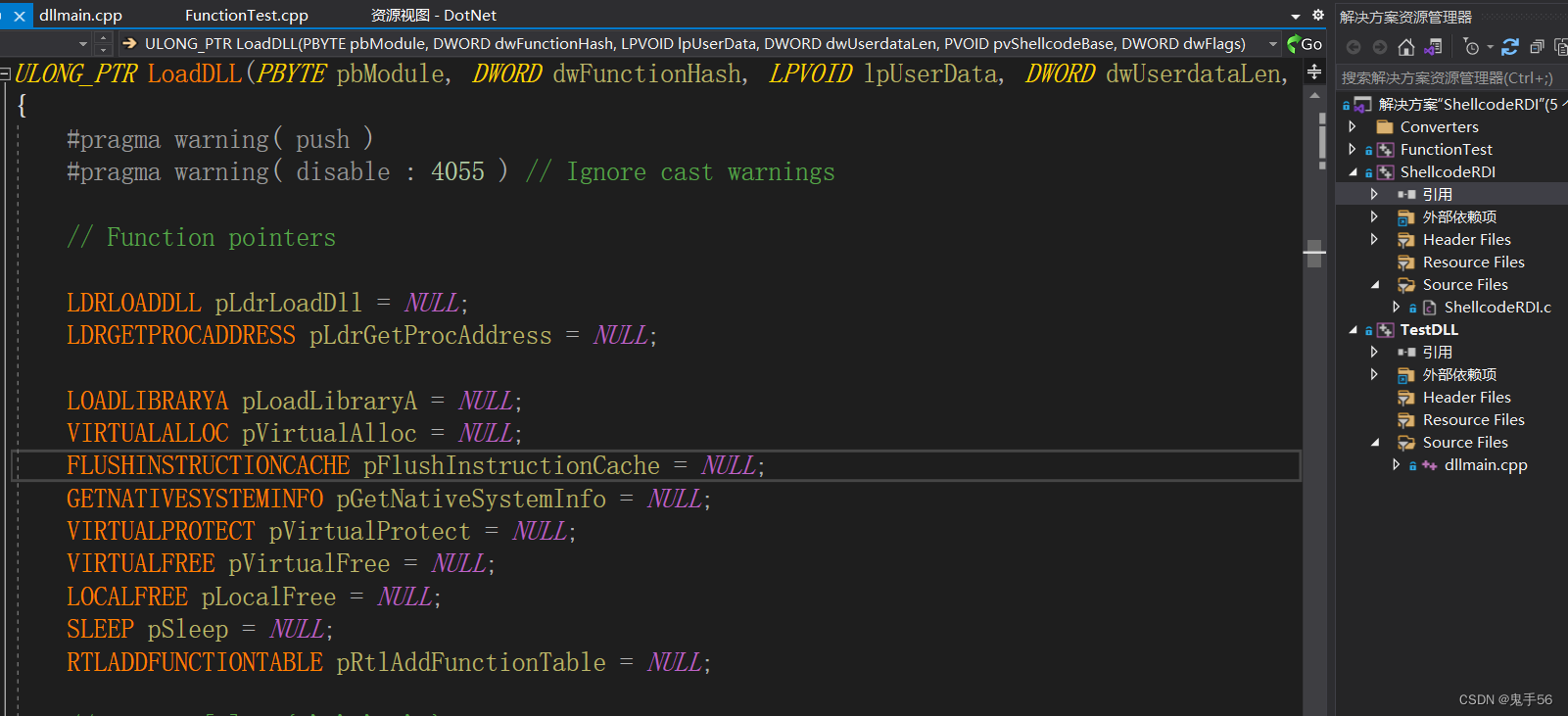
Task: Switch views with the solution/folder view icon
Action: coord(1434,47)
